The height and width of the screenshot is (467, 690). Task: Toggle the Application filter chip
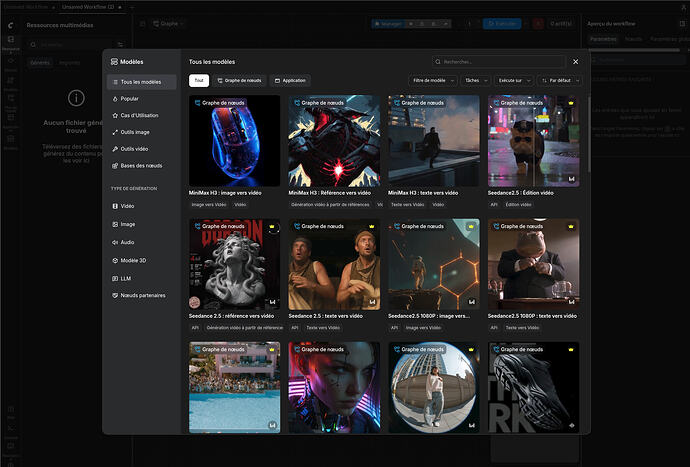290,81
